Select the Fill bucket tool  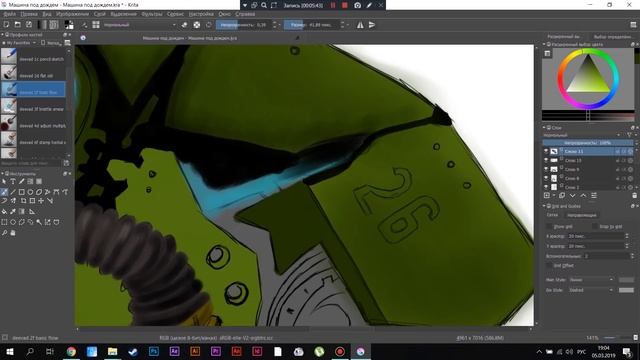[4, 211]
